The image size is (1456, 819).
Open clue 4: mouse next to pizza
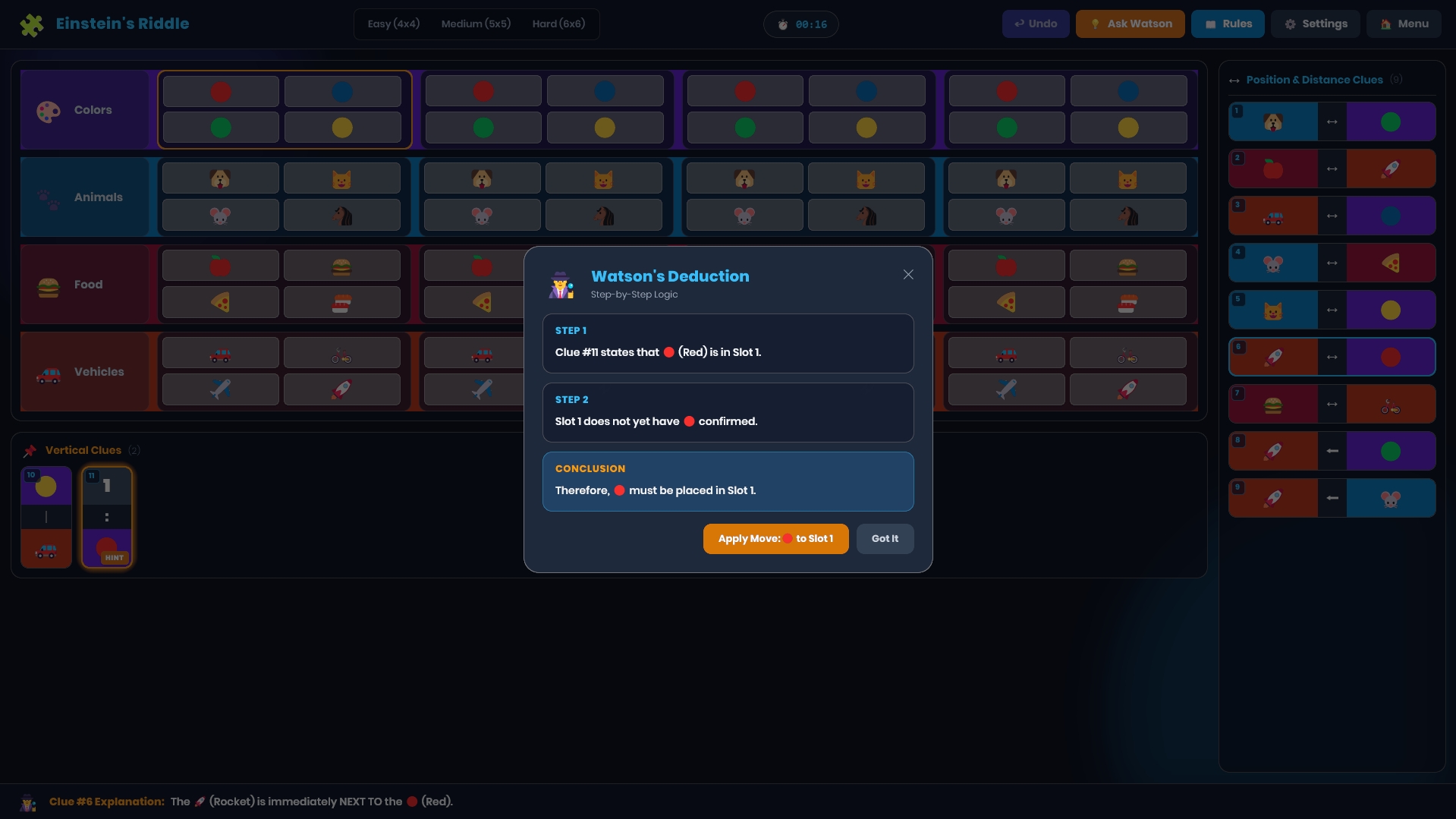[1332, 263]
